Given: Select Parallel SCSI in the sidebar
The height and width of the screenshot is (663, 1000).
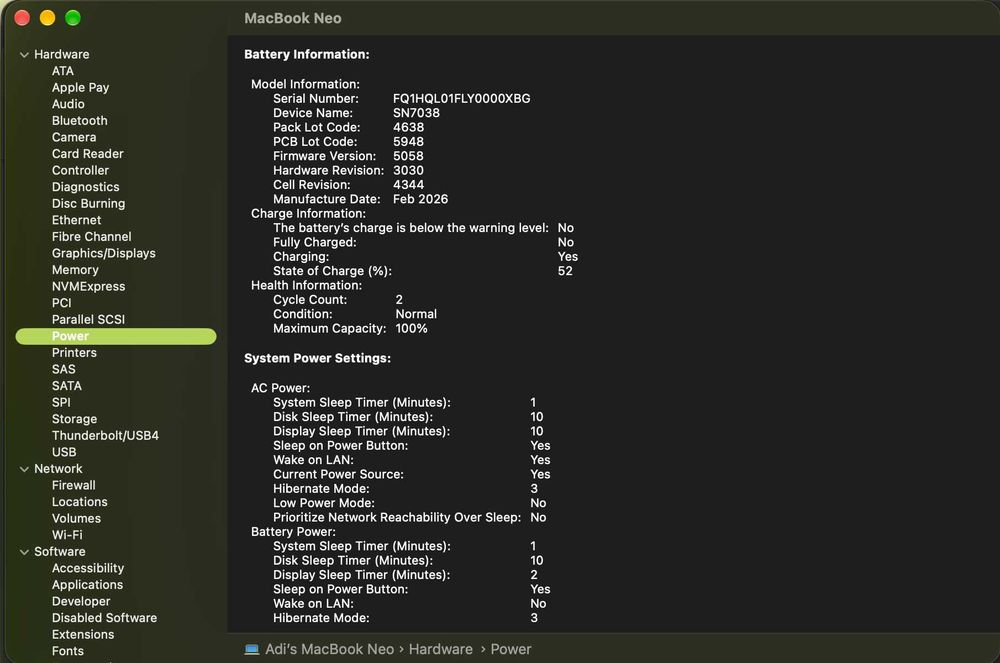Looking at the screenshot, I should [x=89, y=319].
